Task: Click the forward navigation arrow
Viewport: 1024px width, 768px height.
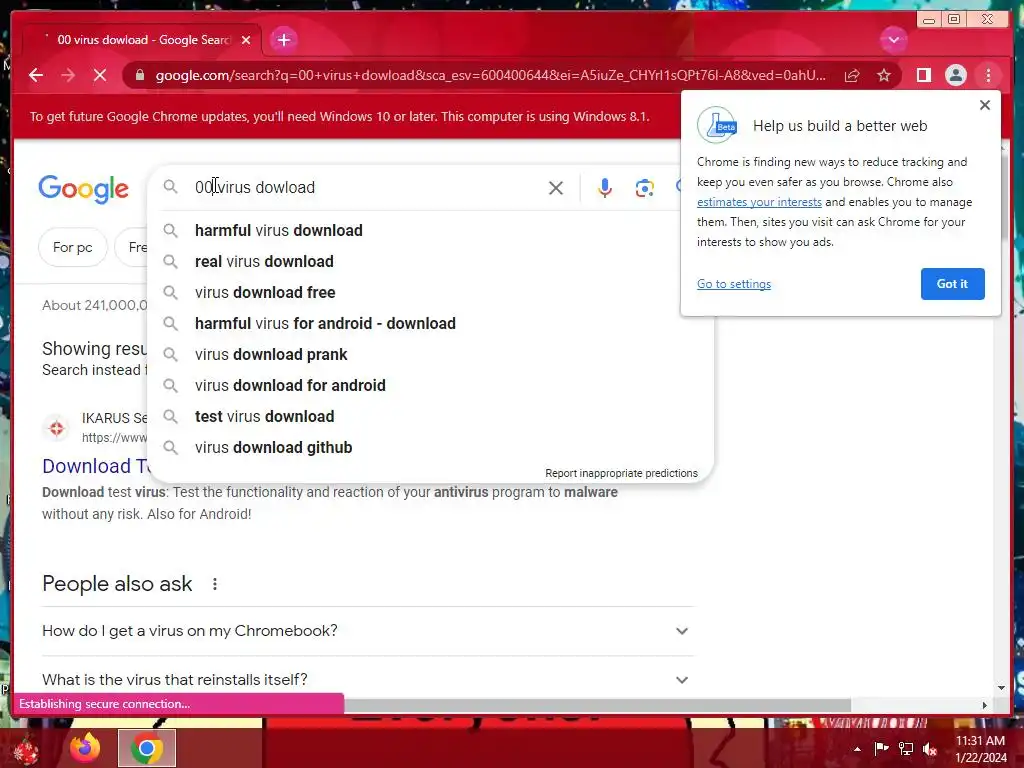Action: [68, 75]
